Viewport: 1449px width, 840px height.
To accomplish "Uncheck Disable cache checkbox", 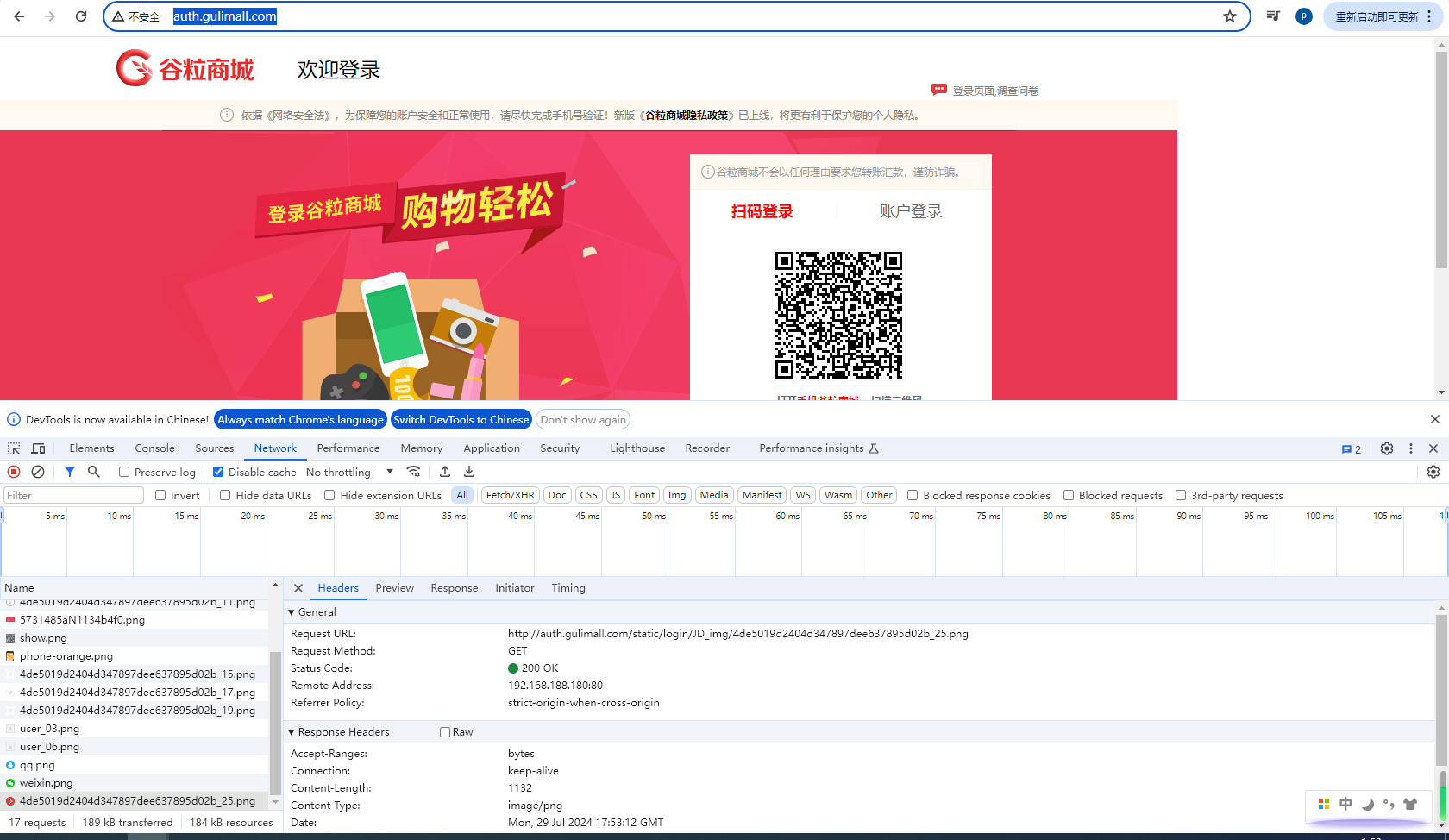I will (218, 472).
